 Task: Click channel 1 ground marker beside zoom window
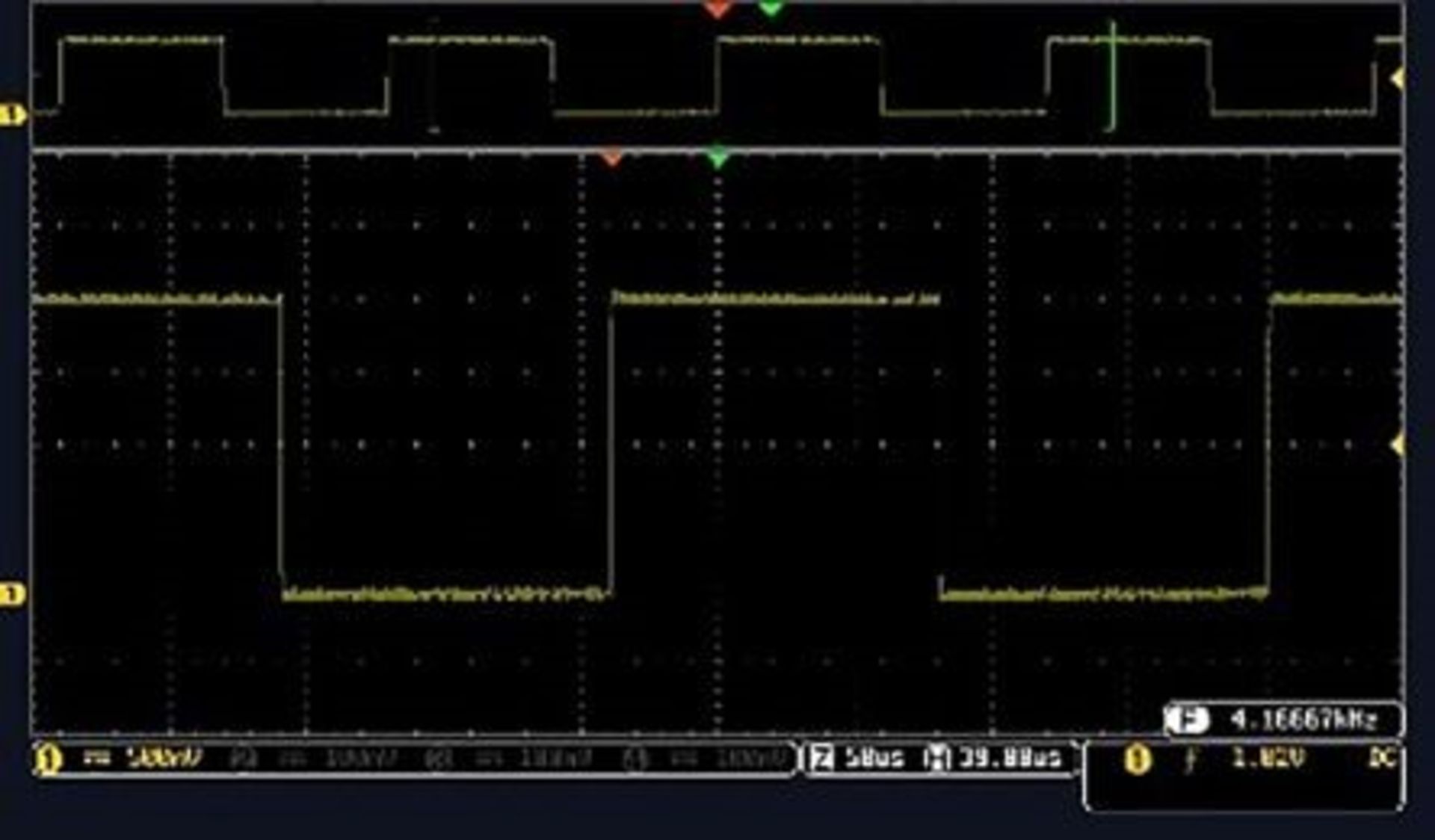tap(12, 595)
